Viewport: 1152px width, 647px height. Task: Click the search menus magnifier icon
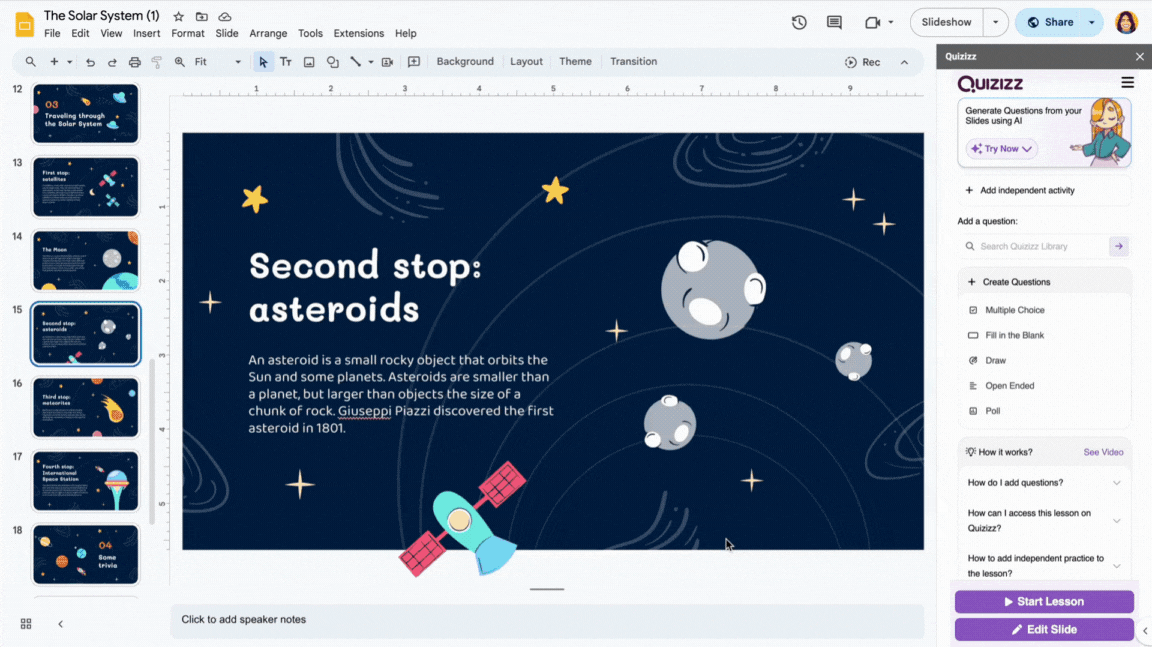(x=30, y=62)
